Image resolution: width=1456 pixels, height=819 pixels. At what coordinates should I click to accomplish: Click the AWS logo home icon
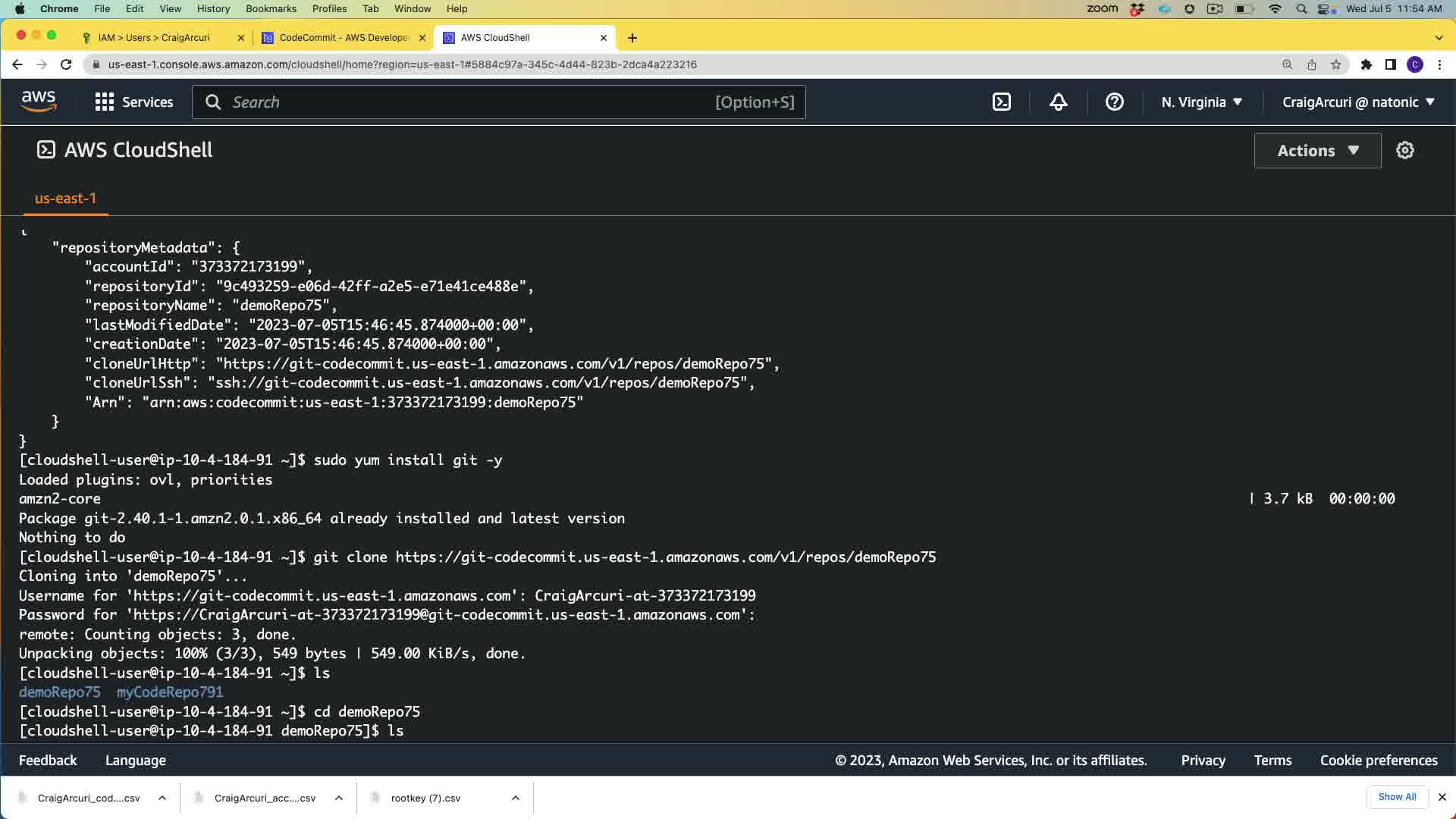point(39,102)
